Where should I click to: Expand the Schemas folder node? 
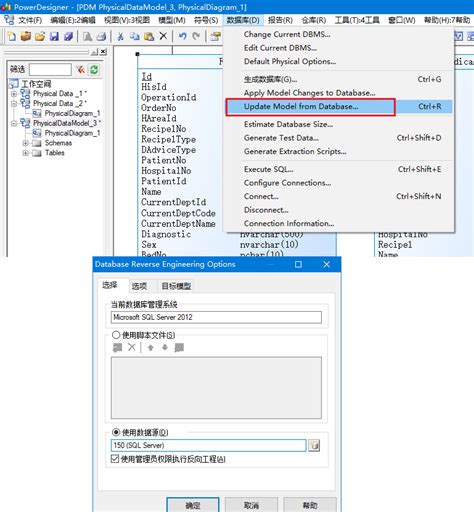tap(25, 143)
